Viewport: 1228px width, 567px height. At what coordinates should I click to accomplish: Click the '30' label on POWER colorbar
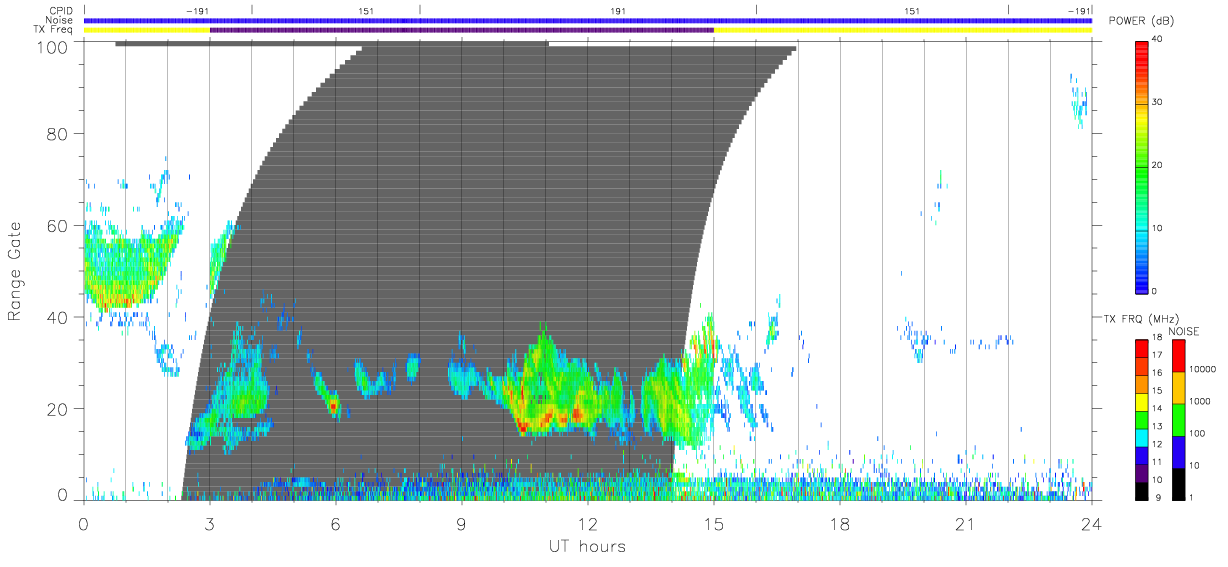click(x=1157, y=102)
